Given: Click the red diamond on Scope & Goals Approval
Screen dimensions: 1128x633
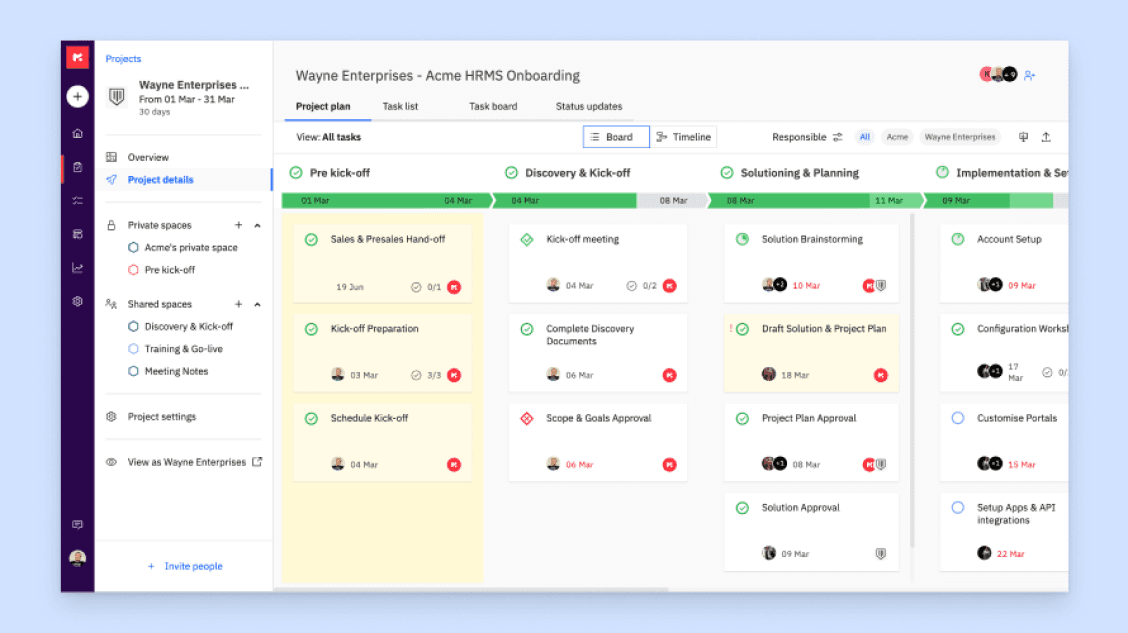Looking at the screenshot, I should 527,419.
